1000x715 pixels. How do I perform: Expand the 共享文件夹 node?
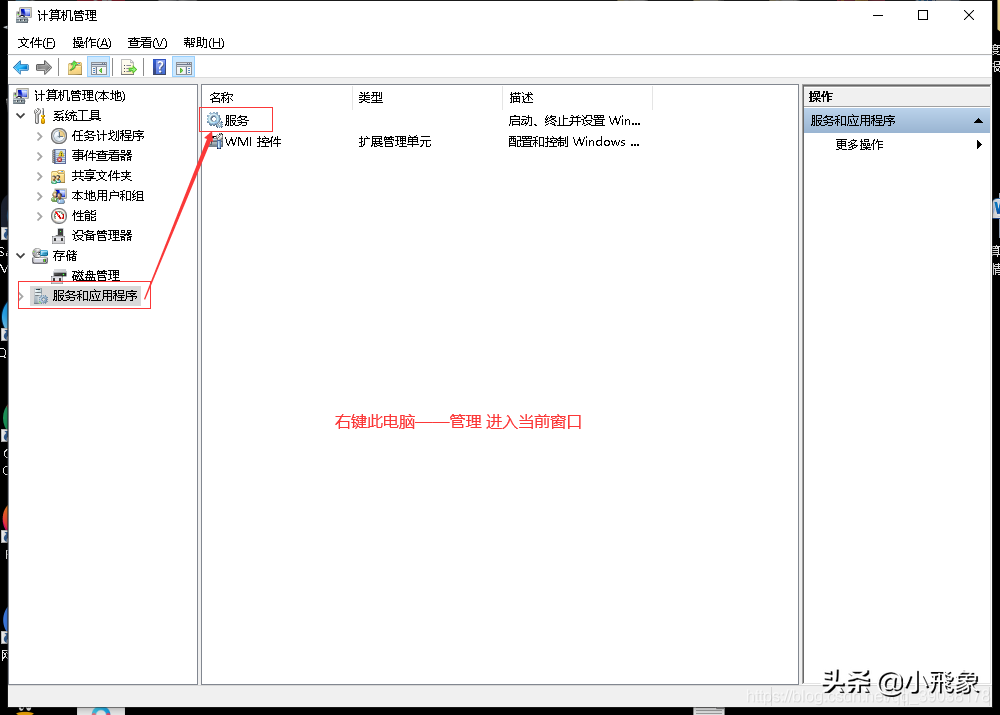(x=40, y=176)
